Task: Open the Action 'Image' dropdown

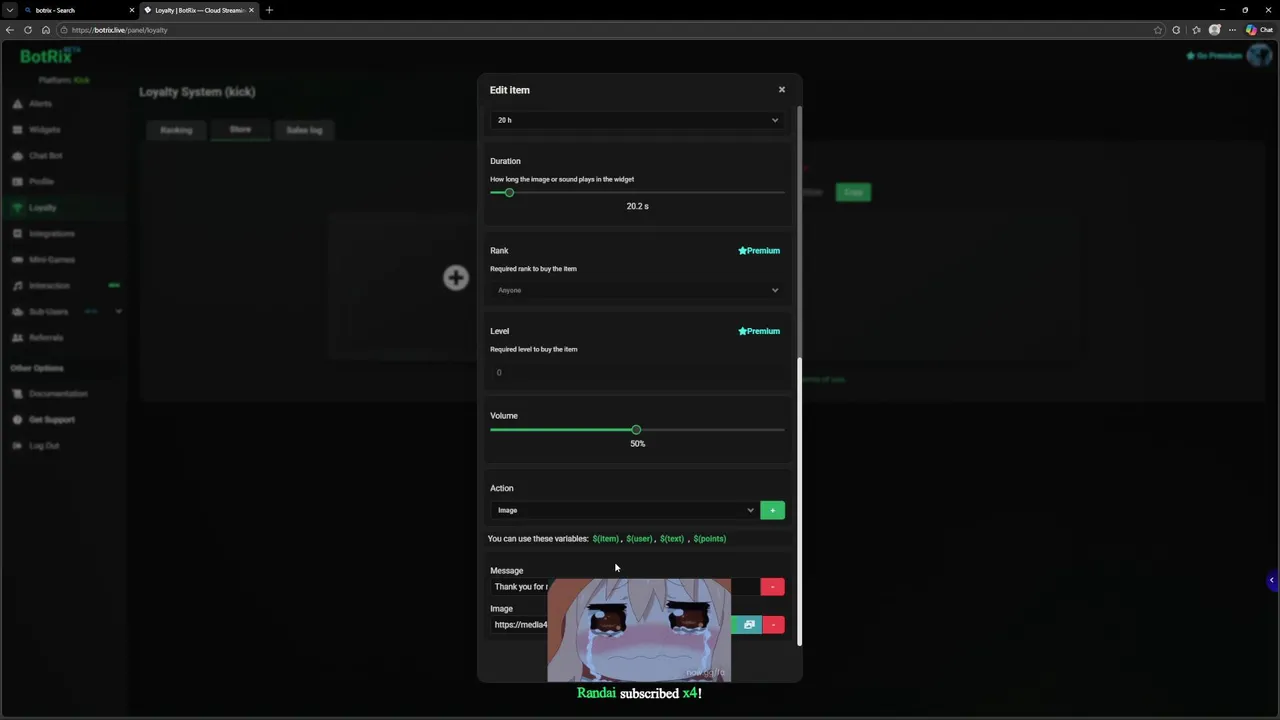Action: point(624,510)
